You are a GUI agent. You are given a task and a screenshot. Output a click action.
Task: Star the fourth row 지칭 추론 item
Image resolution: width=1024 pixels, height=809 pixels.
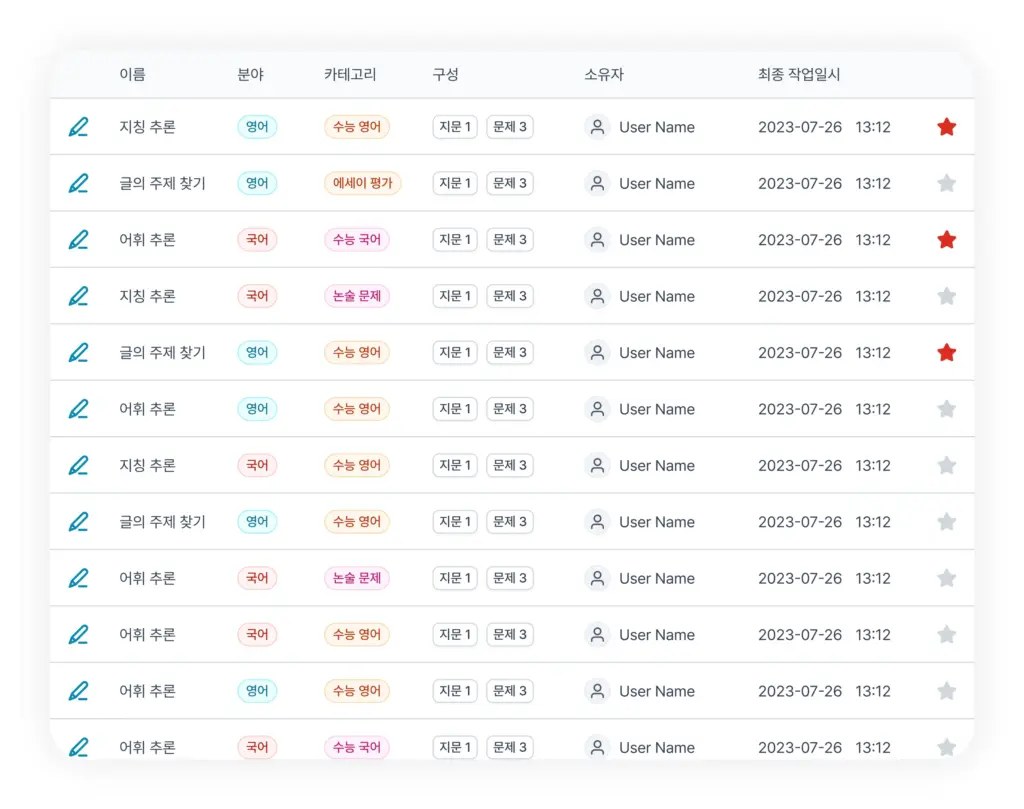946,296
